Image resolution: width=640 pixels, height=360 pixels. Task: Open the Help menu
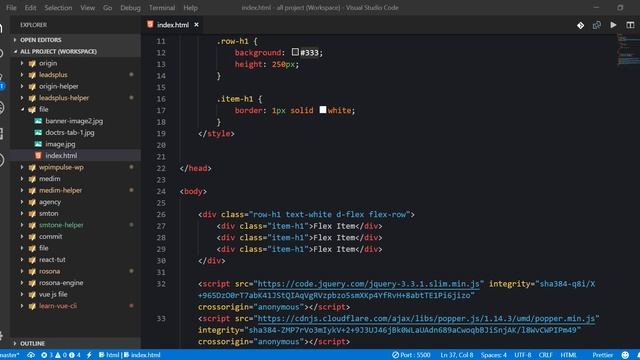pyautogui.click(x=190, y=8)
